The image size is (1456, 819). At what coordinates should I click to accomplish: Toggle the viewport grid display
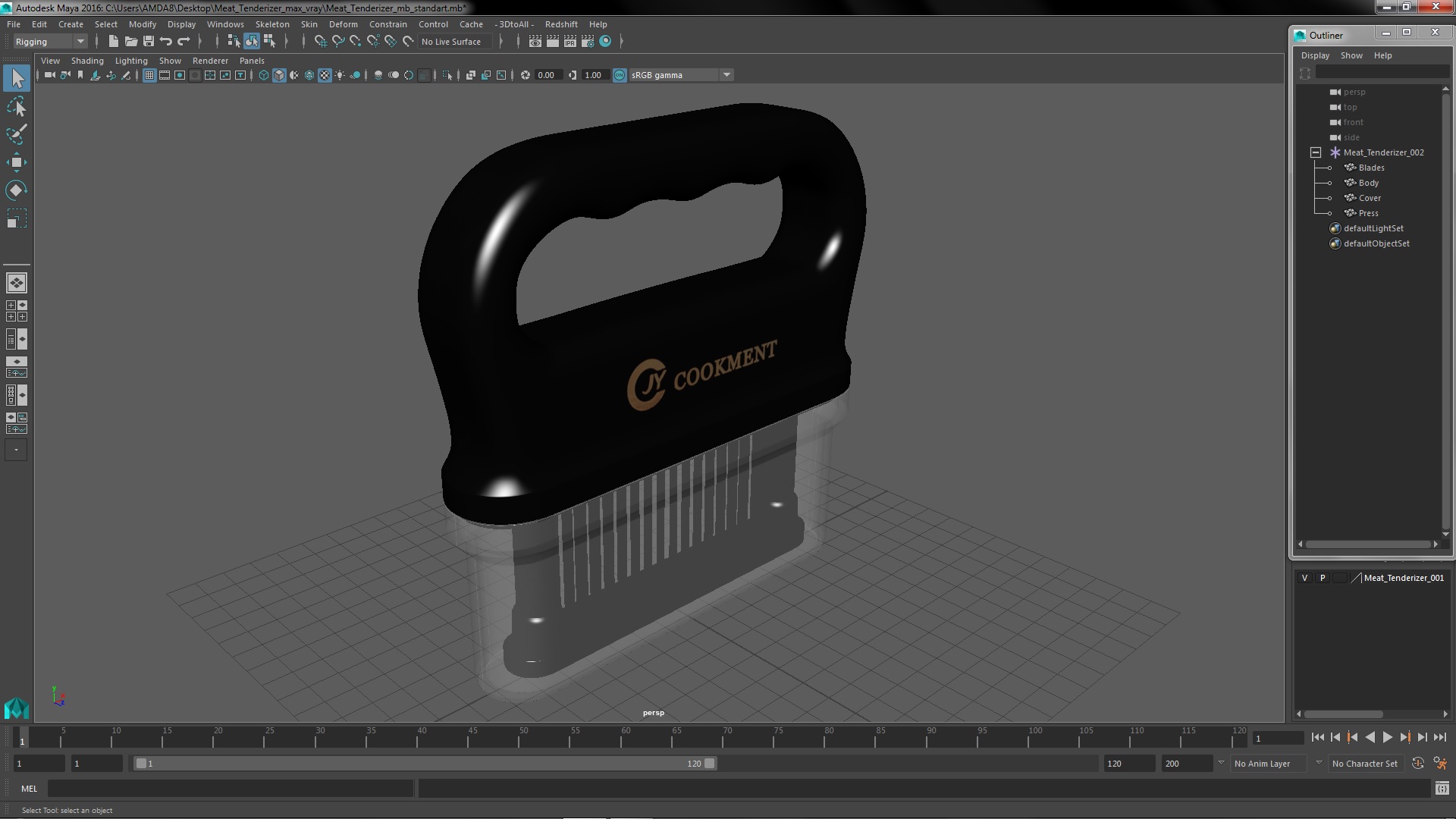tap(149, 75)
